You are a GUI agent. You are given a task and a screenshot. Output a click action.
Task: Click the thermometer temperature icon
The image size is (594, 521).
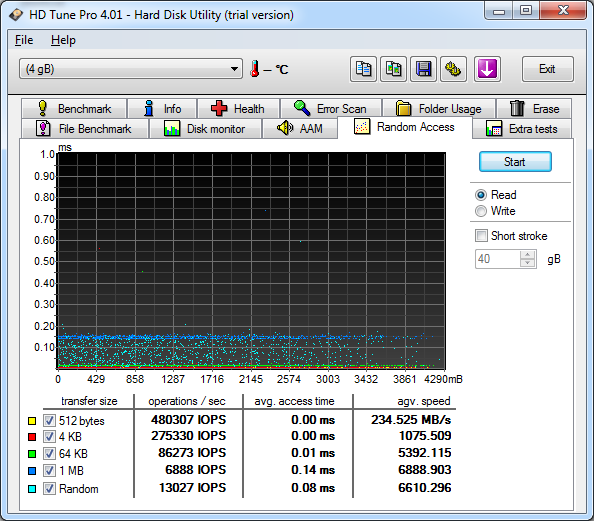click(255, 69)
